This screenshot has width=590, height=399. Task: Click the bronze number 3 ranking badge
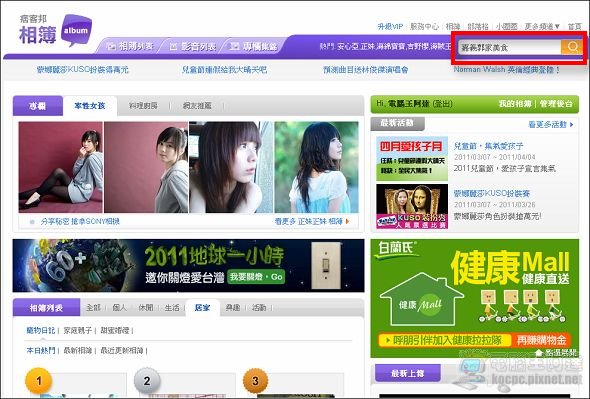(x=255, y=381)
